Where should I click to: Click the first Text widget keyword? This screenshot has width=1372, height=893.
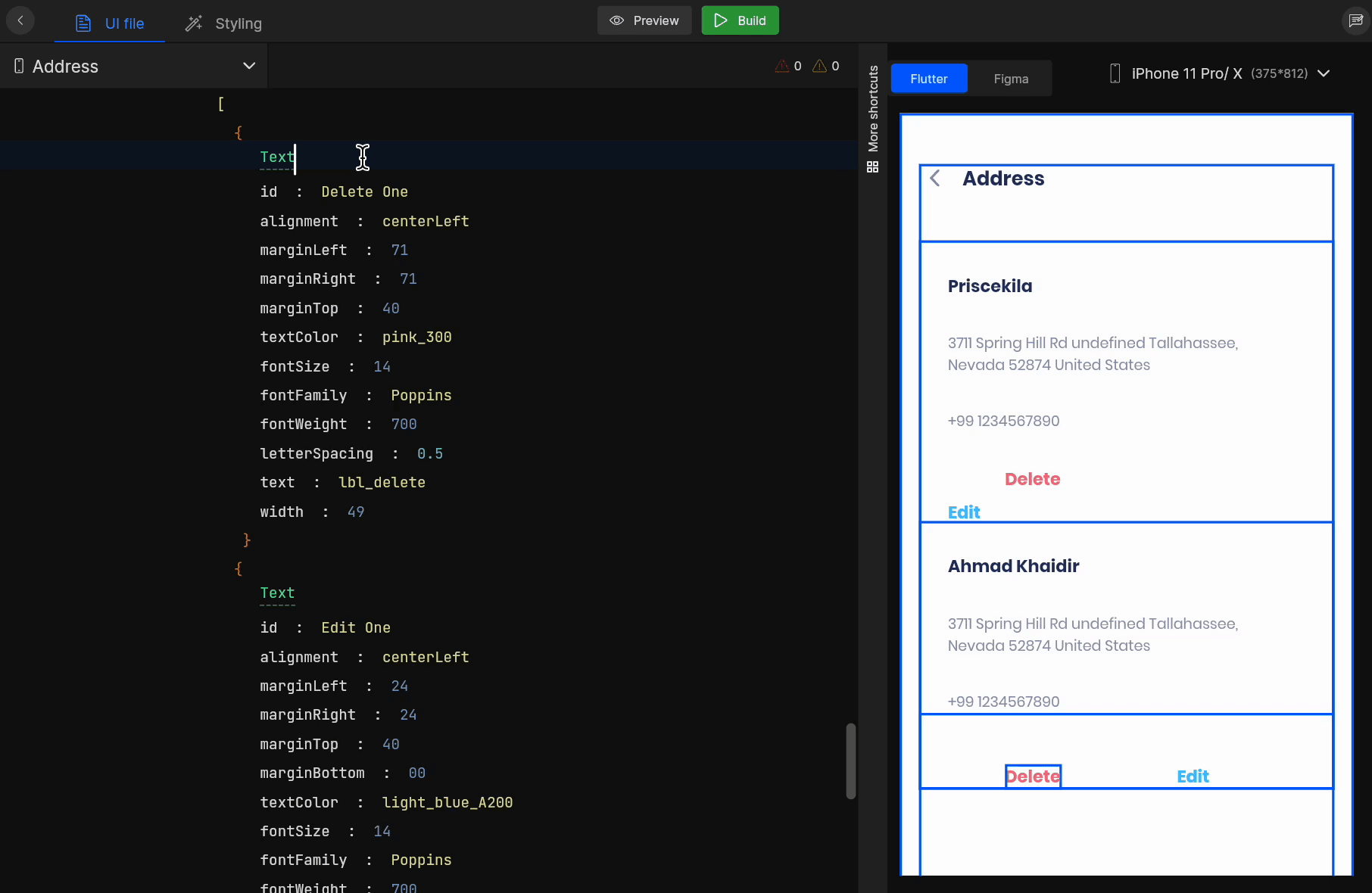276,157
